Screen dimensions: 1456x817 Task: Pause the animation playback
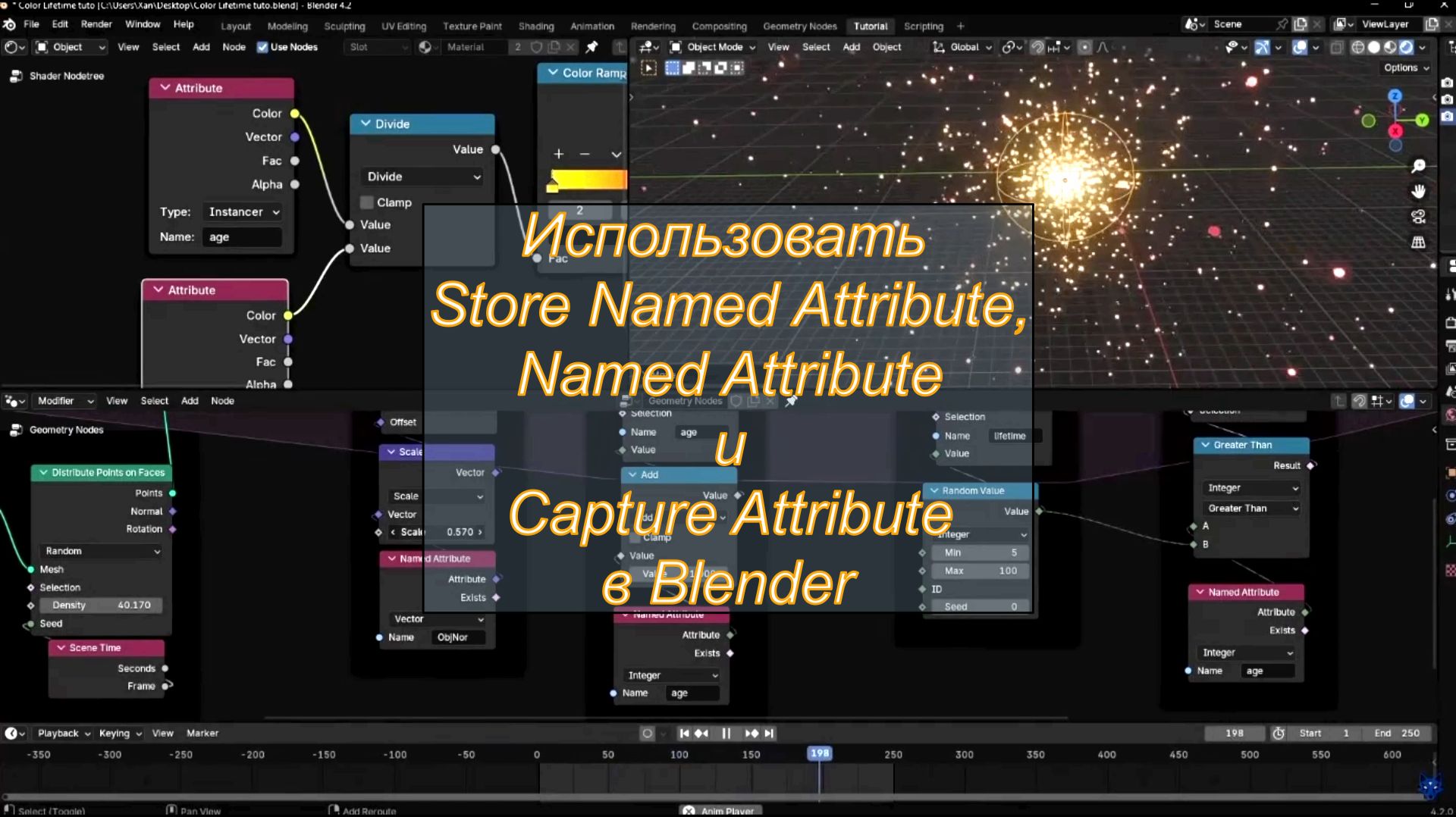726,733
